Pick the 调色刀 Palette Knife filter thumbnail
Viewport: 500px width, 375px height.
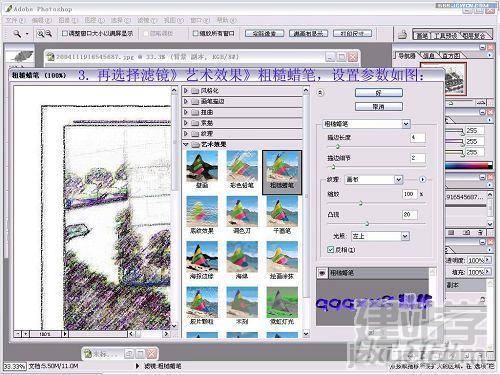click(x=242, y=214)
